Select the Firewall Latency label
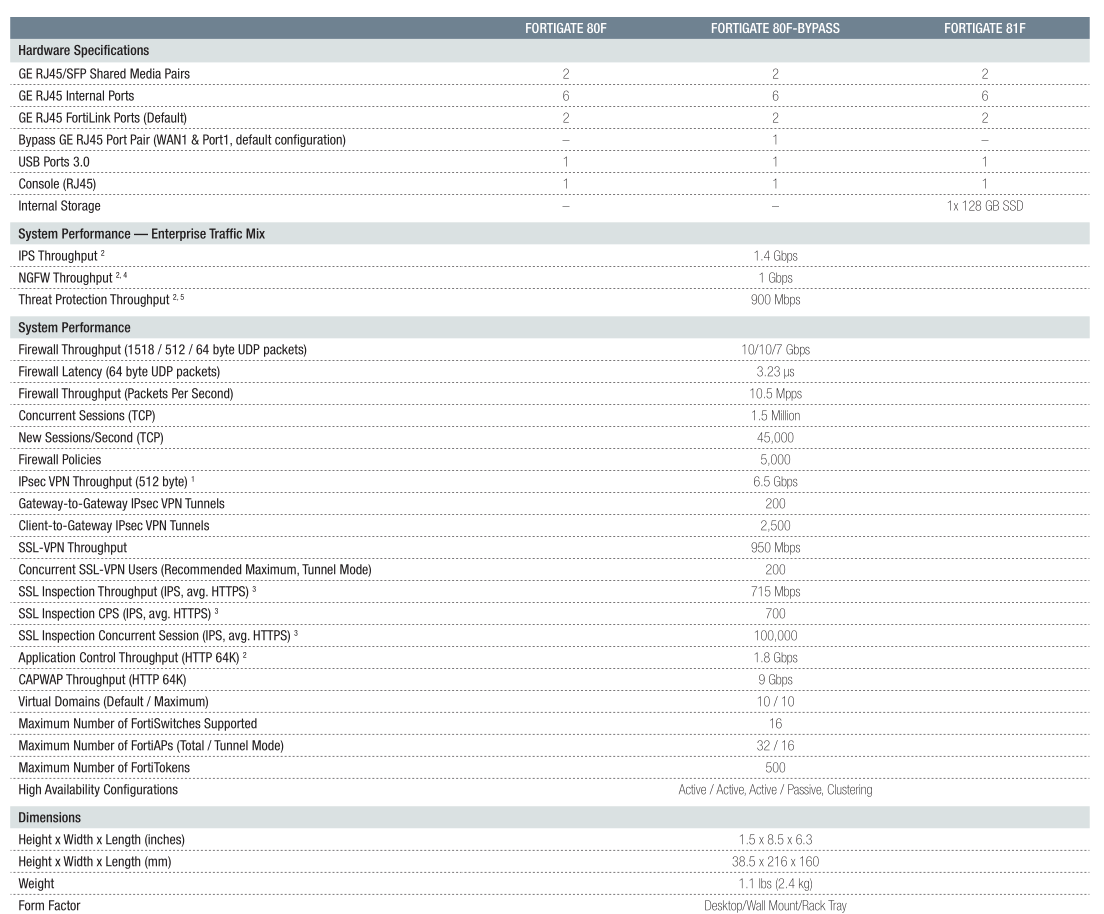Viewport: 1104px width, 914px height. (119, 371)
